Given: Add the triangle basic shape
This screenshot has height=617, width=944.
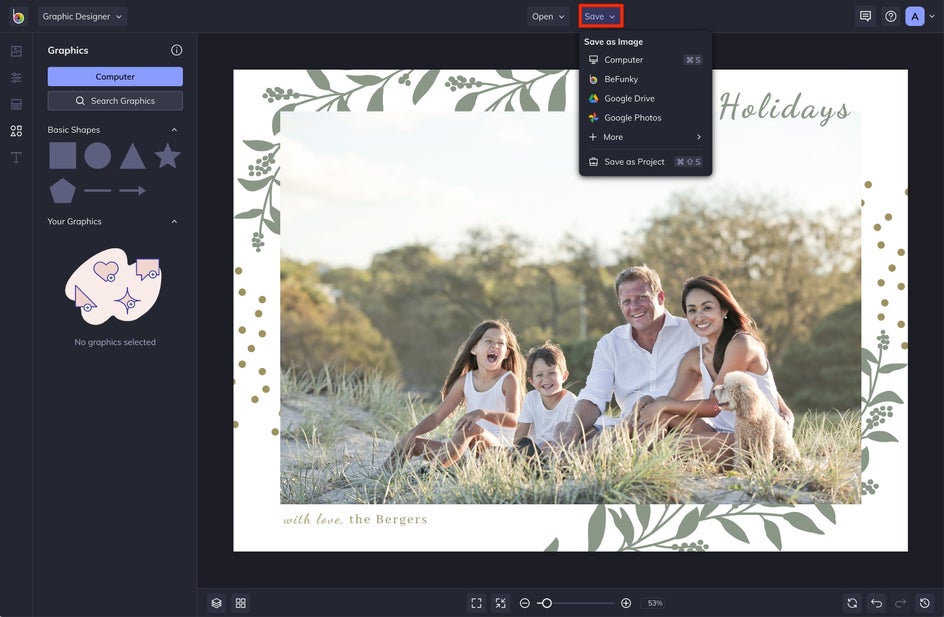Looking at the screenshot, I should [x=132, y=157].
